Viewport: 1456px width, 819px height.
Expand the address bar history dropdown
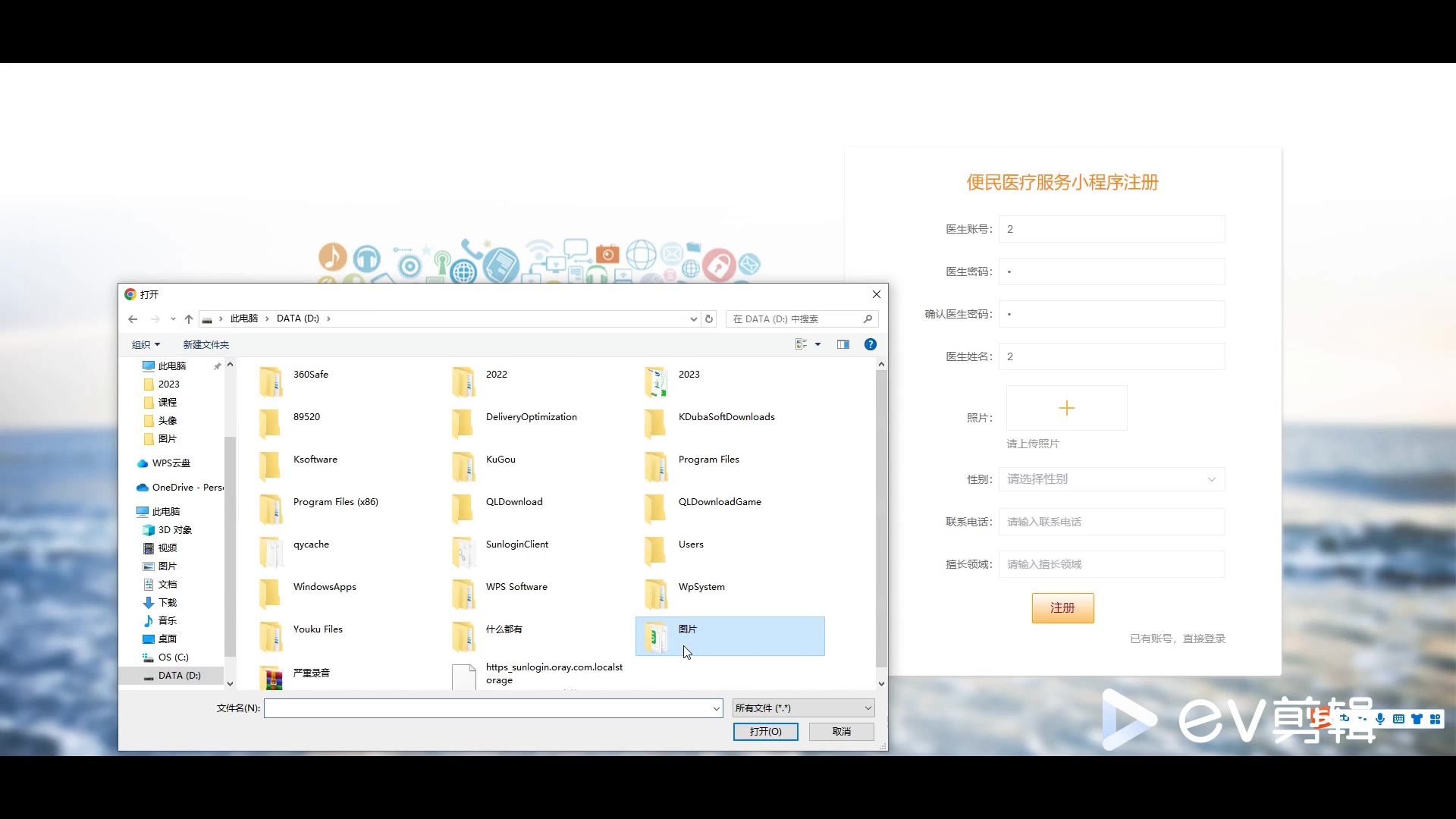(693, 319)
